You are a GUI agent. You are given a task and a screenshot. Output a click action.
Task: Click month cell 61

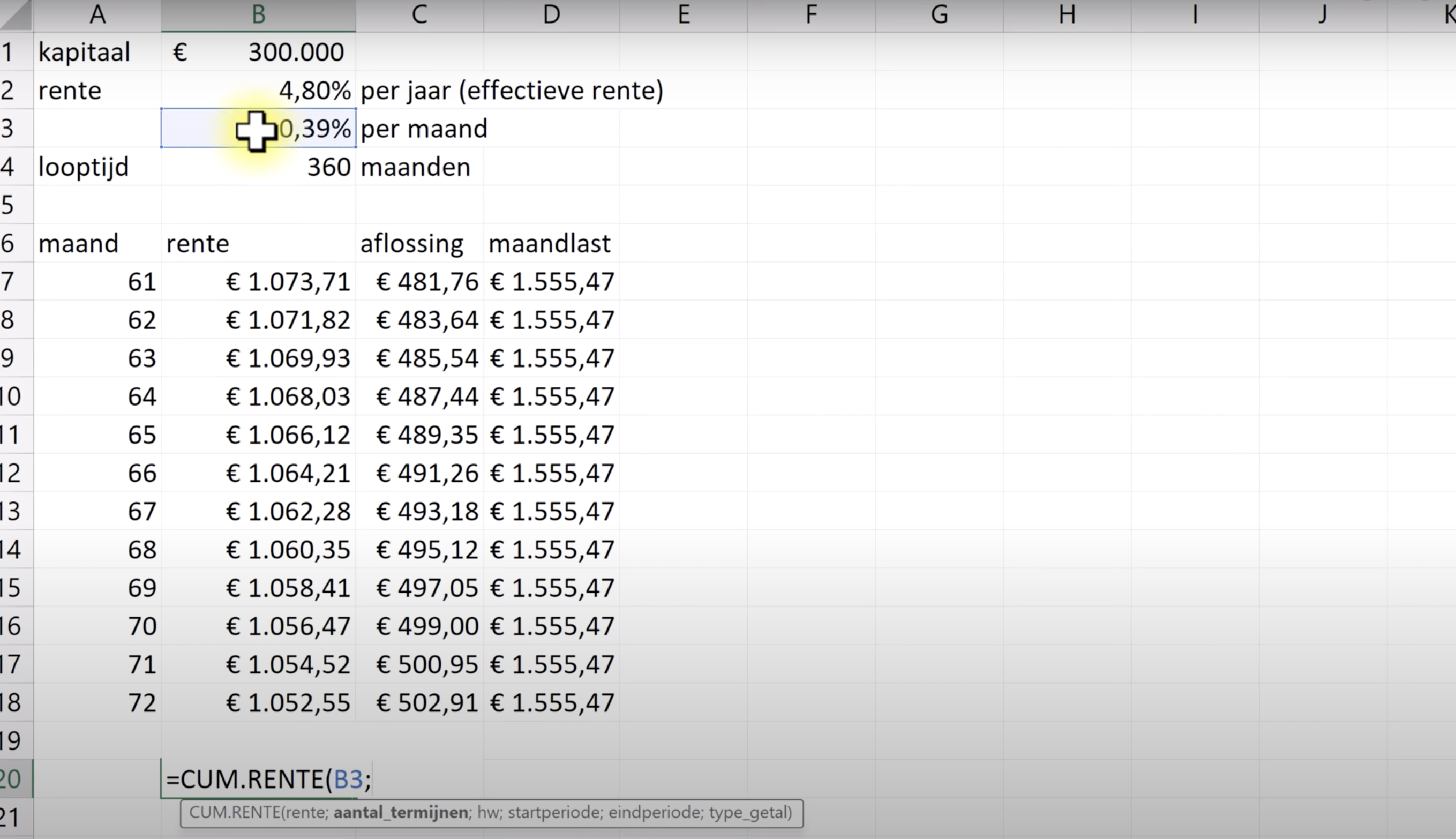pyautogui.click(x=97, y=281)
